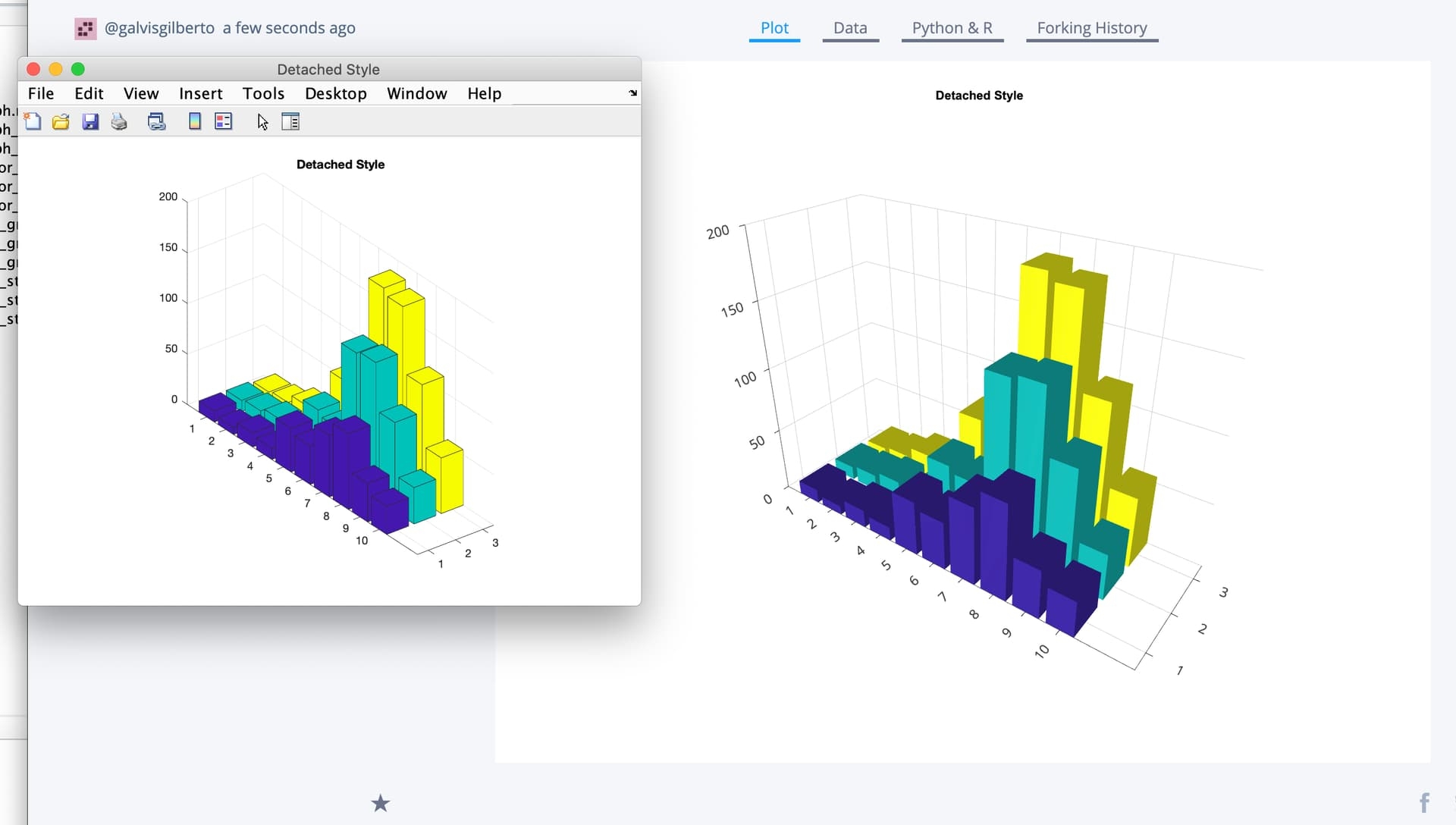Star this plot
This screenshot has height=825, width=1456.
[x=380, y=804]
